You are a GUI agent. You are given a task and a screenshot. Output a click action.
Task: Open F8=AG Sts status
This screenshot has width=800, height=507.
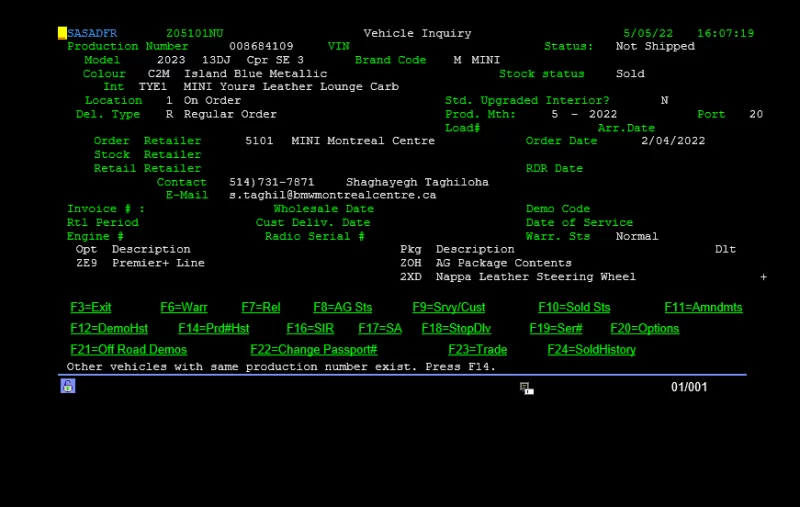point(342,308)
